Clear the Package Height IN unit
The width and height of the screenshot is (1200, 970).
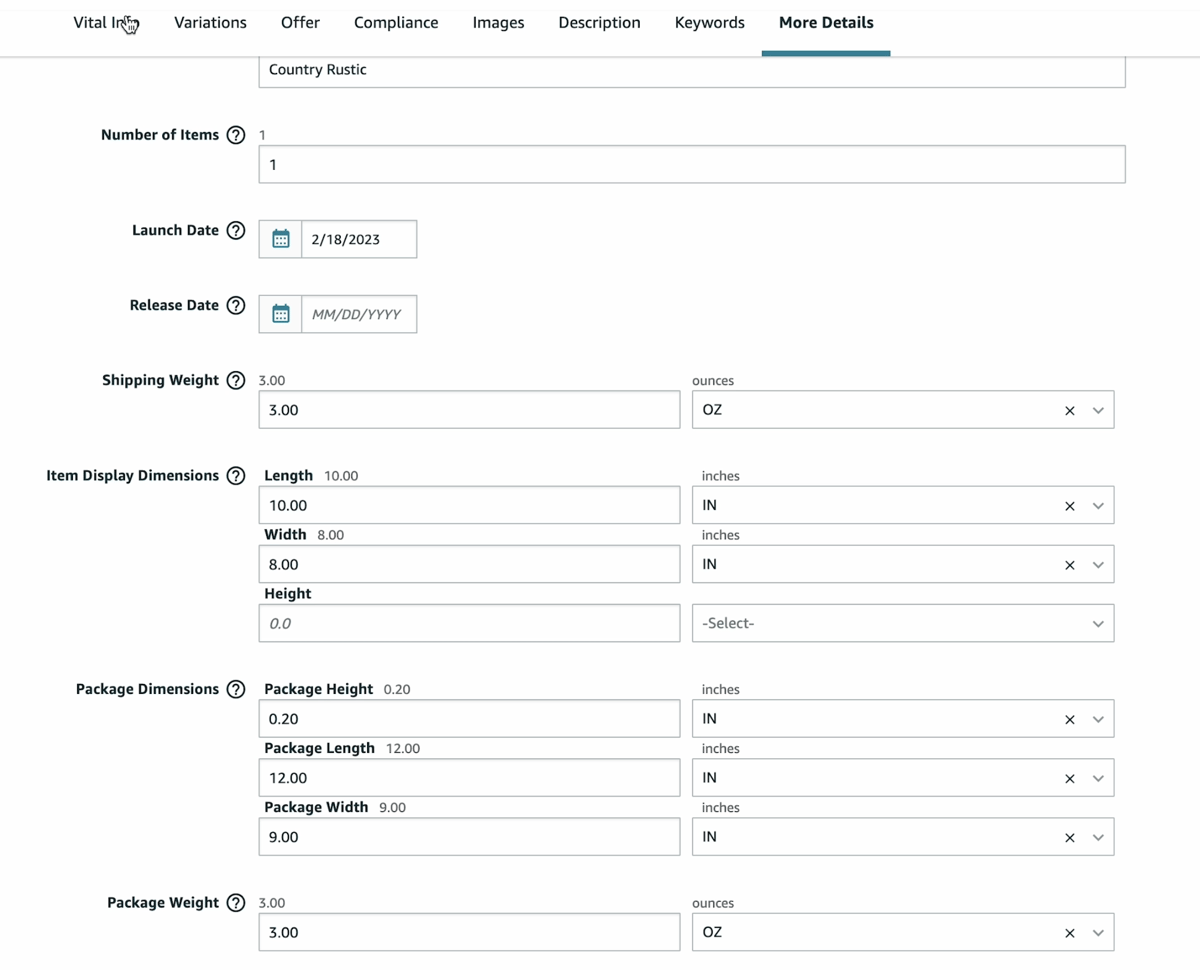pyautogui.click(x=1069, y=718)
